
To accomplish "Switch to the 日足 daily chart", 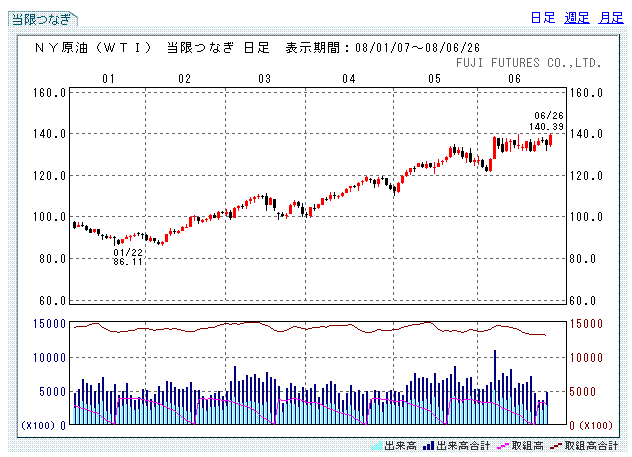I will click(x=543, y=18).
